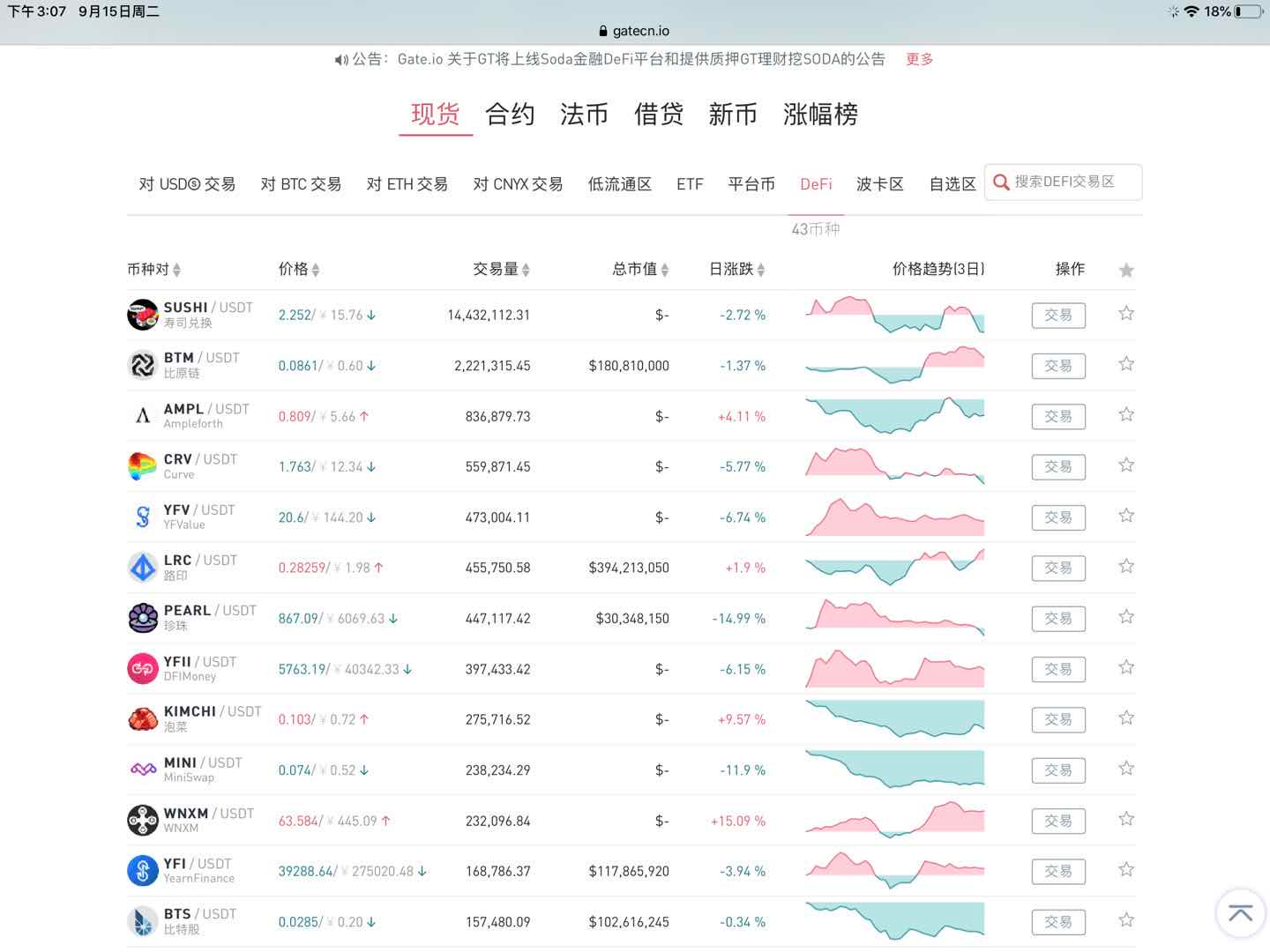Select the DeFi market tab
Screen dimensions: 1270x952
click(x=816, y=184)
